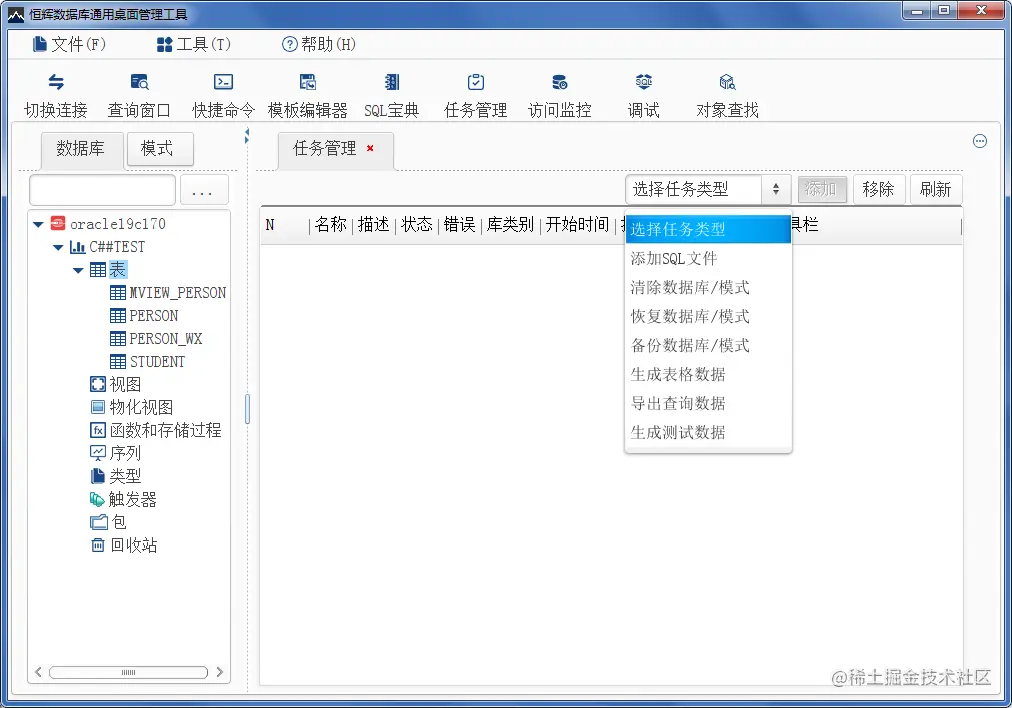Screen dimensions: 1012x708
Task: Click the 物化视图 materialized view icon
Action: 97,407
